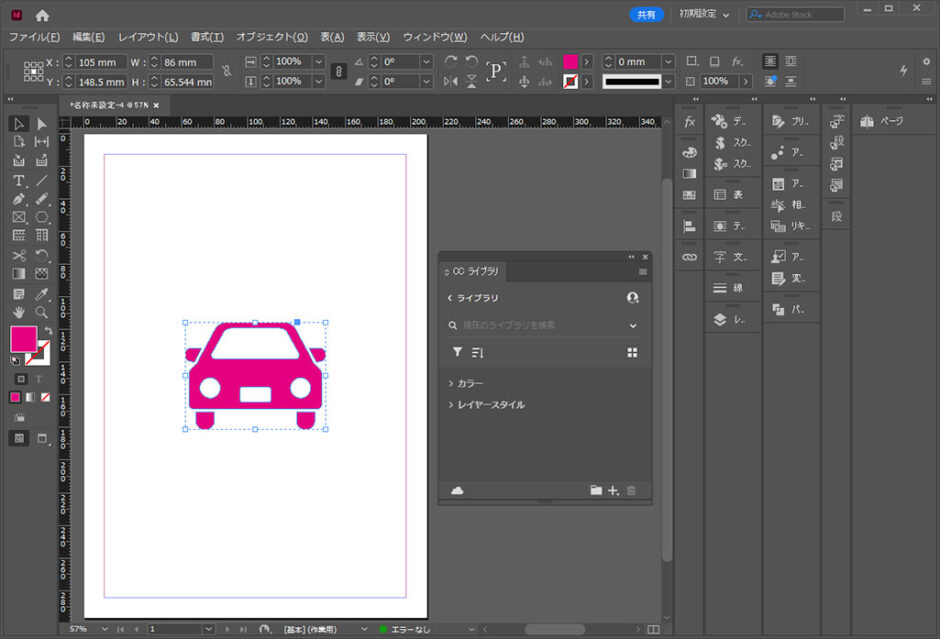The width and height of the screenshot is (940, 639).
Task: Select the Selection tool
Action: [x=19, y=123]
